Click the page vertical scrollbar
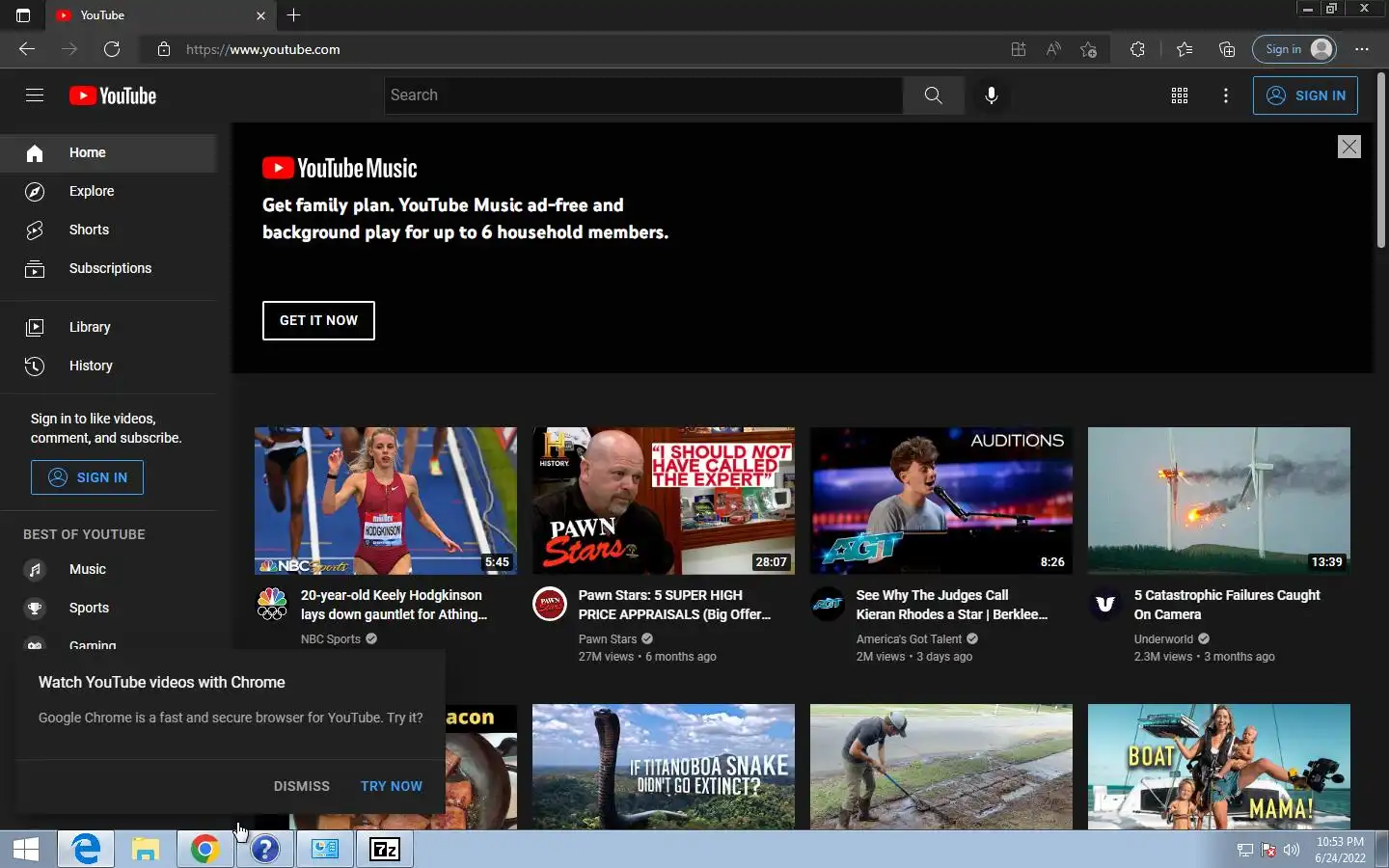Screen dimensions: 1389x868 1381,162
